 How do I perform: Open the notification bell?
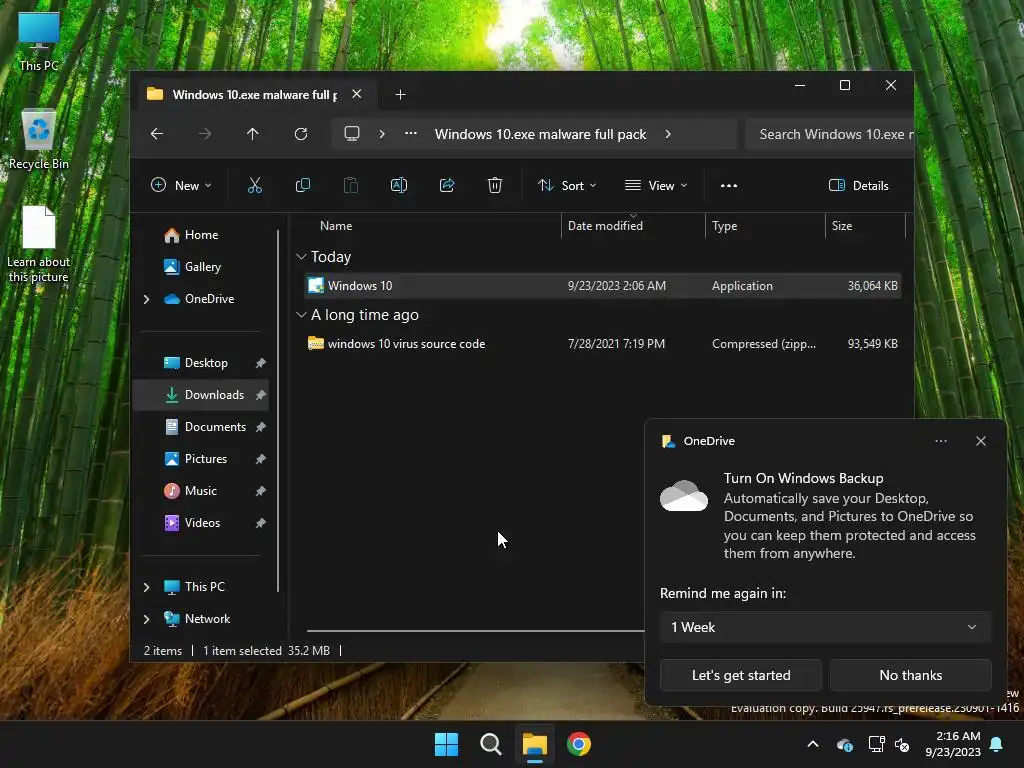pyautogui.click(x=997, y=744)
